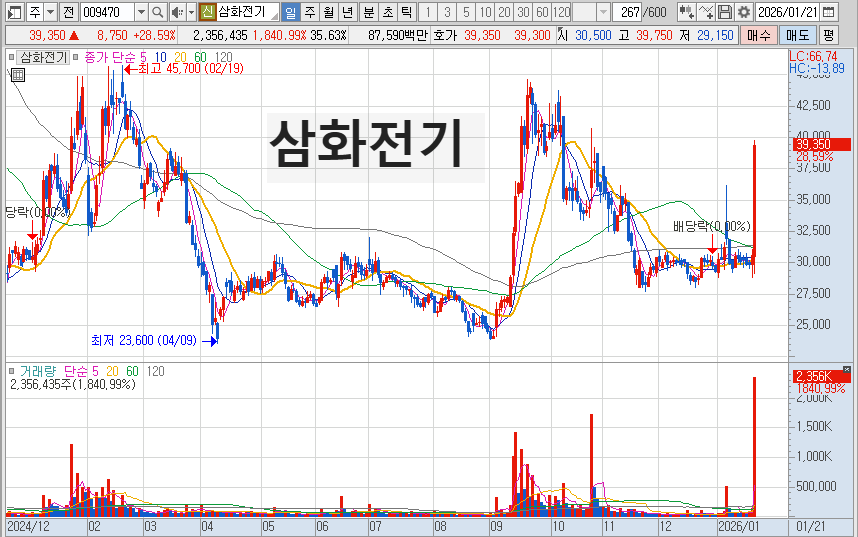Viewport: 858px width, 537px height.
Task: Click the current price 39,350 in quote bar
Action: [x=48, y=36]
